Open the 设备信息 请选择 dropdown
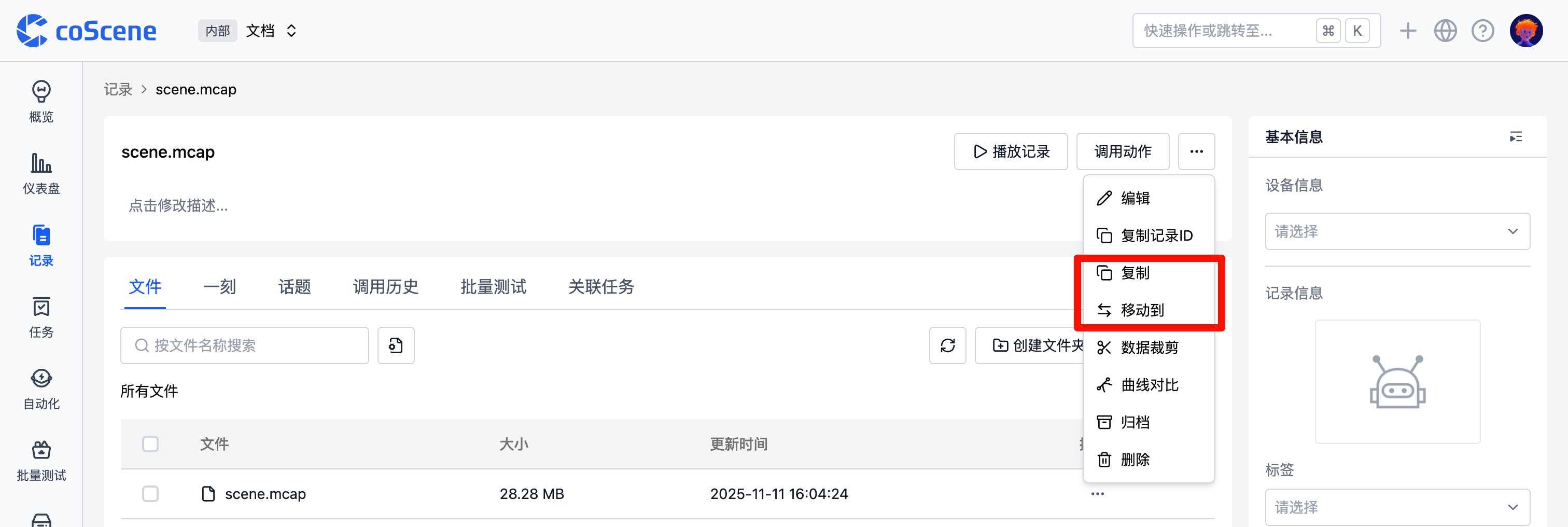This screenshot has width=1568, height=527. coord(1397,231)
